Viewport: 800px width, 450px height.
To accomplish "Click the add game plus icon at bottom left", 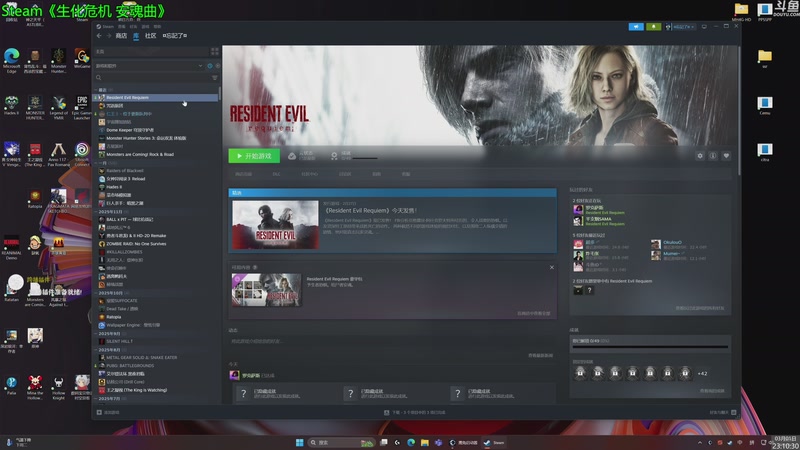I will click(99, 412).
